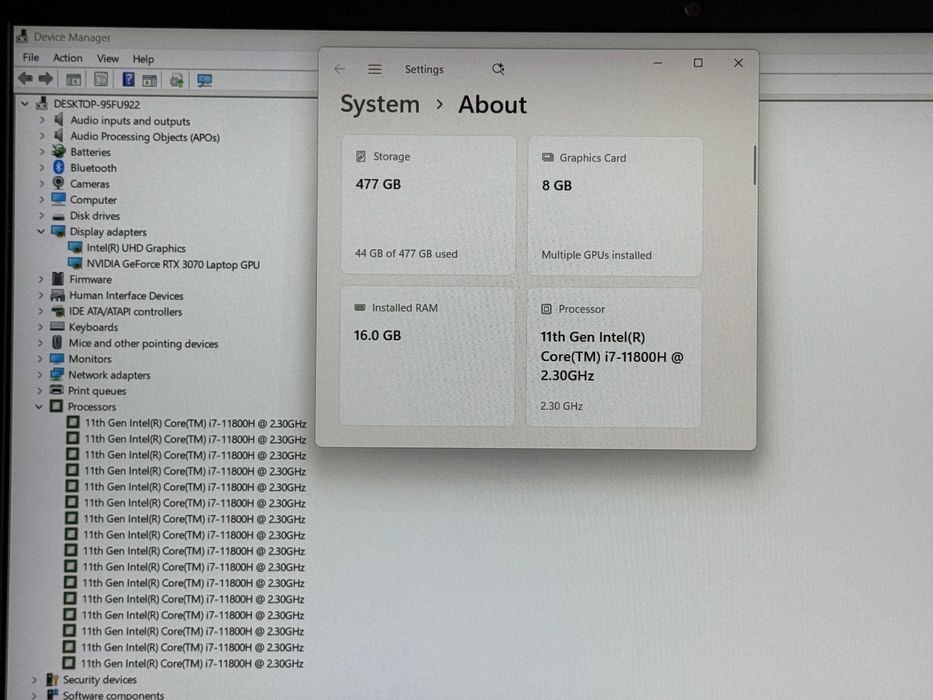Click the back arrow in Settings window

(340, 69)
